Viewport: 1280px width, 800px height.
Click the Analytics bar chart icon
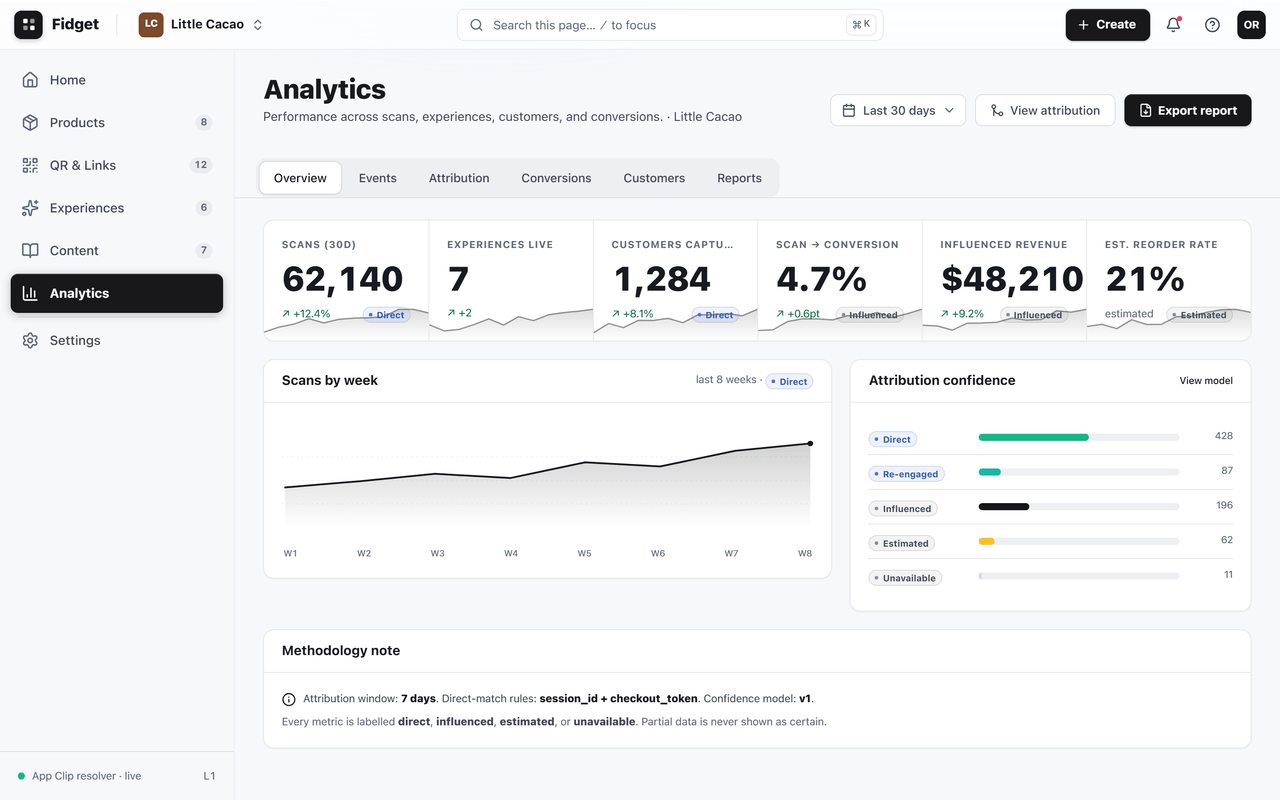(30, 293)
